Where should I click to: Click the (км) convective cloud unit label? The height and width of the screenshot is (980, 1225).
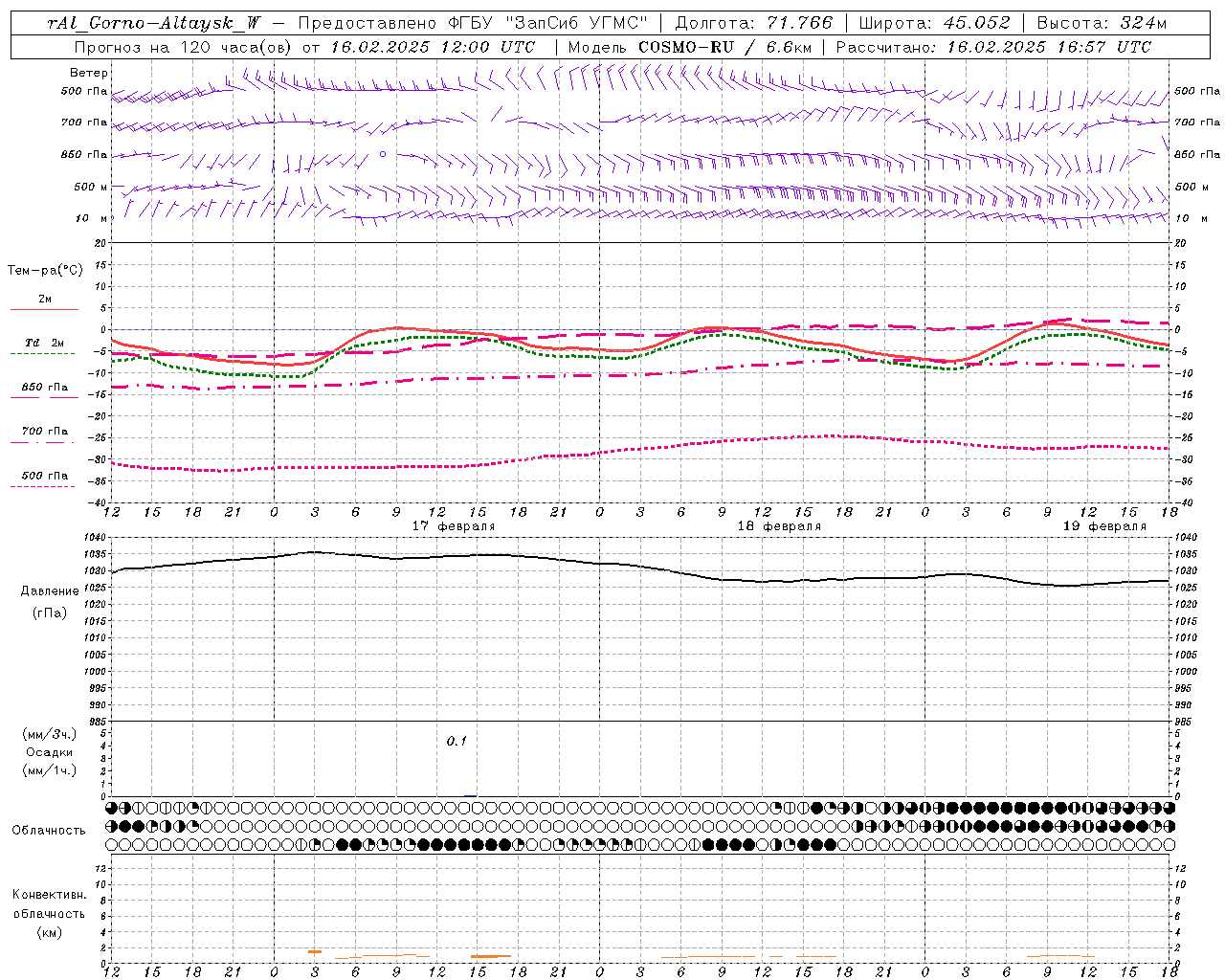[50, 932]
